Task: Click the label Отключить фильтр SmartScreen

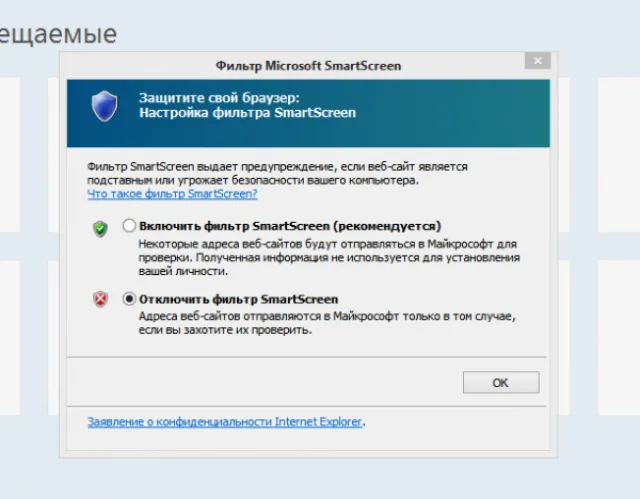Action: [x=238, y=299]
